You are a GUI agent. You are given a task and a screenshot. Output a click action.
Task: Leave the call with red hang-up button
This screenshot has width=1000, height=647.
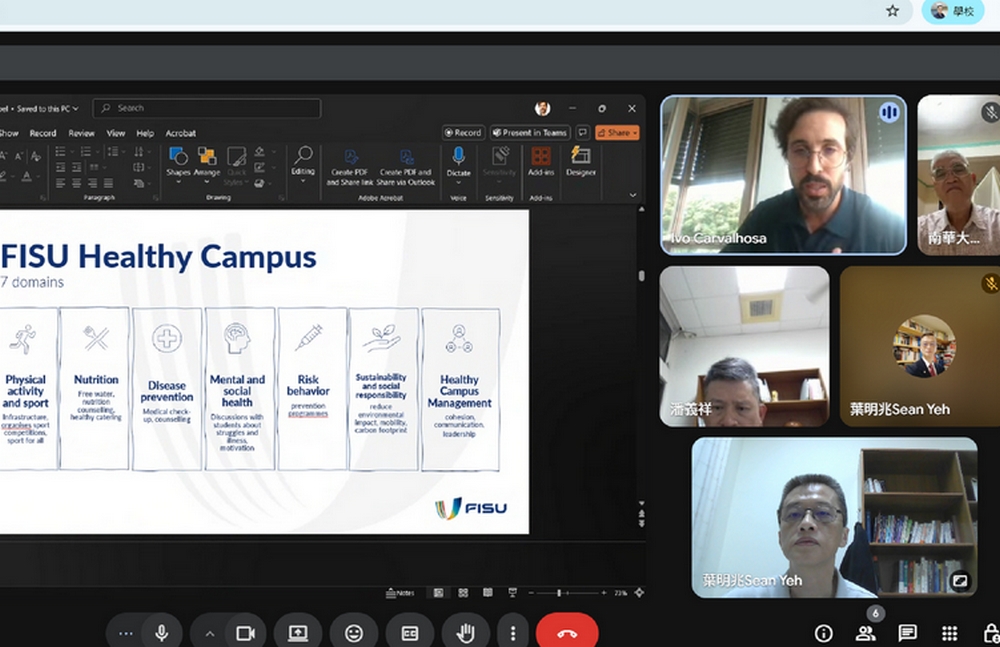tap(567, 633)
